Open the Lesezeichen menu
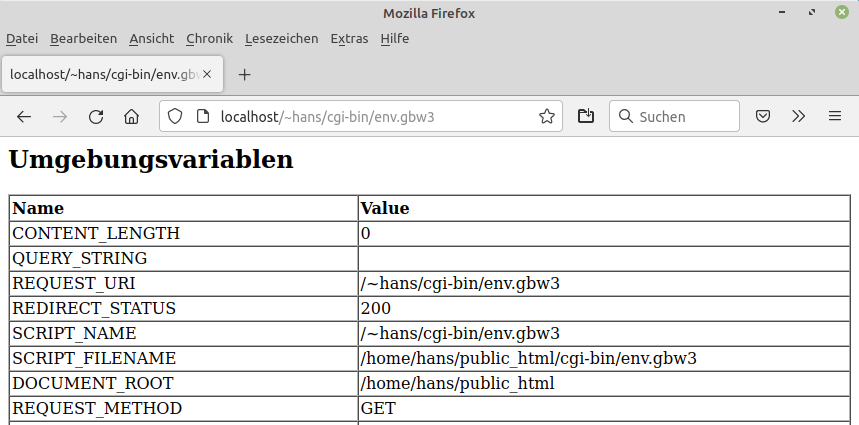 (x=281, y=39)
